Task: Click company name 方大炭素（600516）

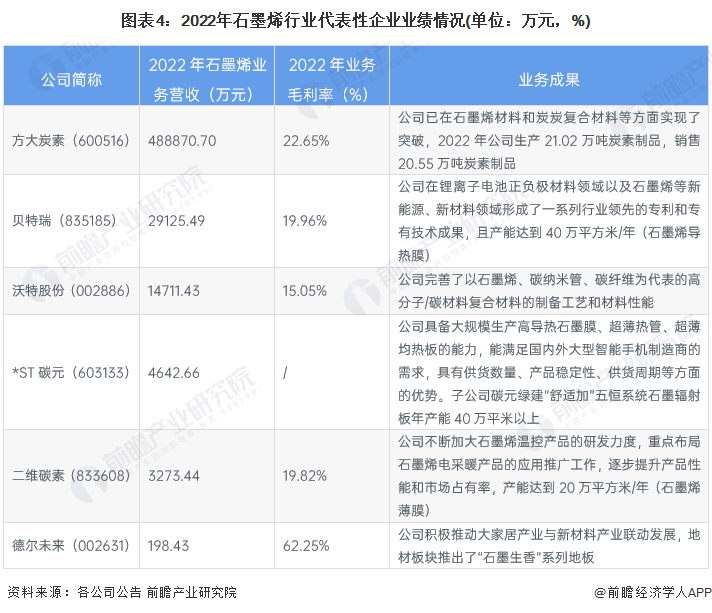Action: [x=71, y=141]
